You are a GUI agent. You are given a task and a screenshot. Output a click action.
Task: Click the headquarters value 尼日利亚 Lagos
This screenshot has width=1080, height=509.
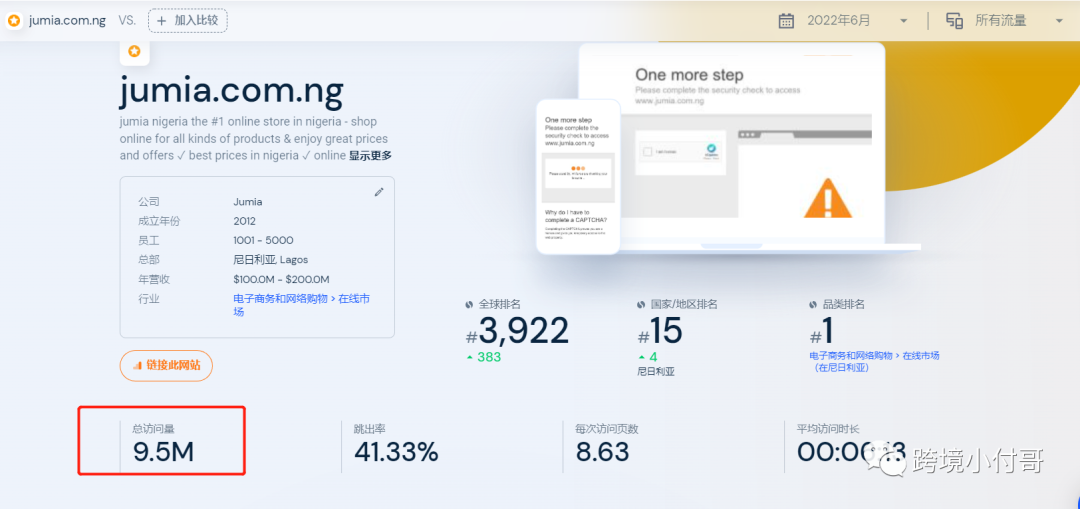tap(271, 260)
